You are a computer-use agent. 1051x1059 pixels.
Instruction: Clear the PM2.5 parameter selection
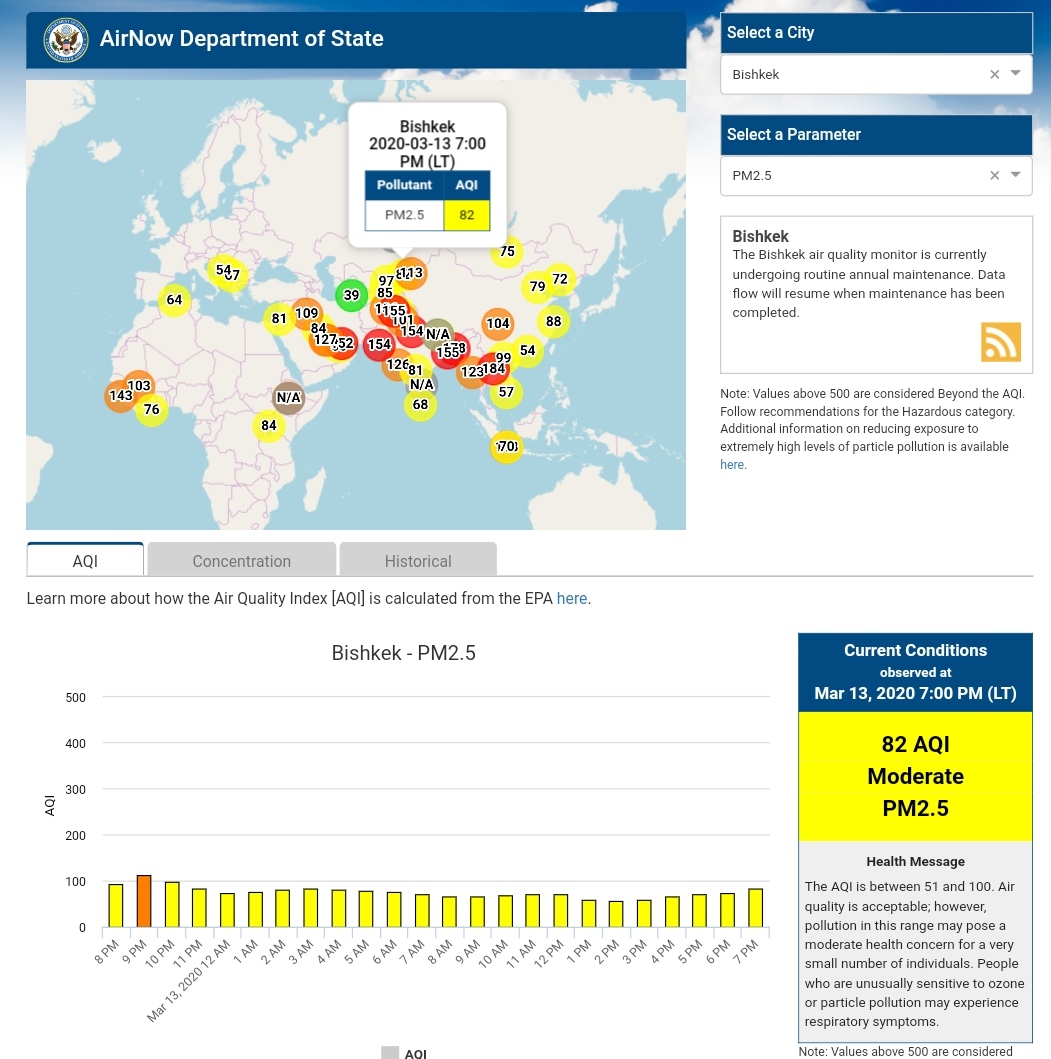coord(994,176)
